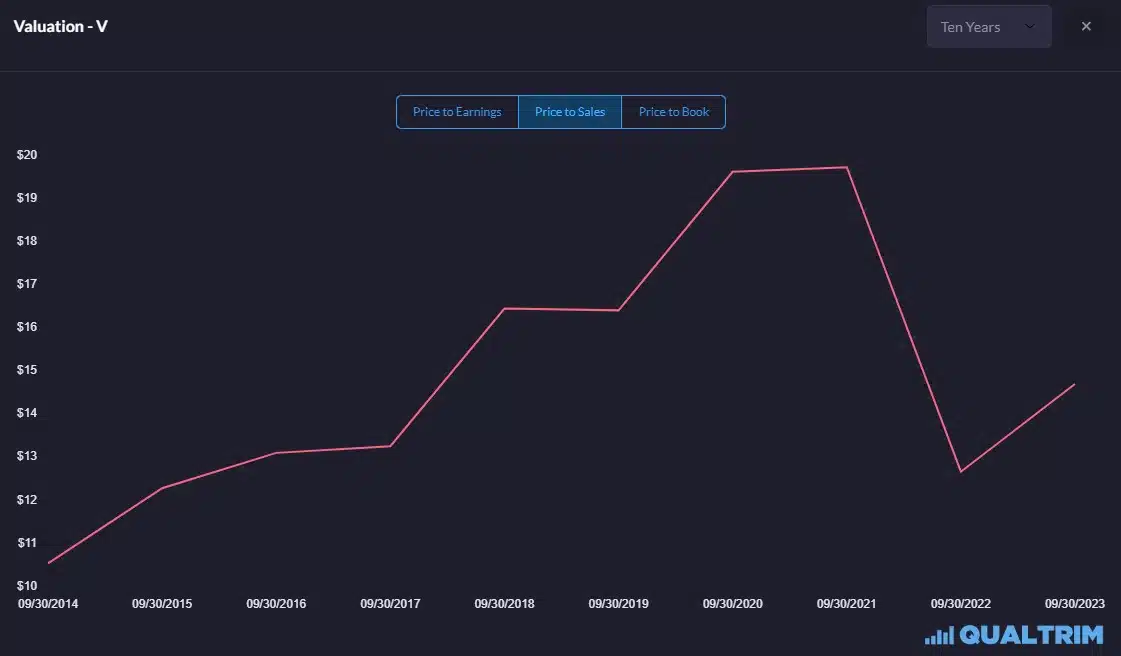Click the 09/30/2018 axis label
The width and height of the screenshot is (1121, 656).
[x=505, y=603]
